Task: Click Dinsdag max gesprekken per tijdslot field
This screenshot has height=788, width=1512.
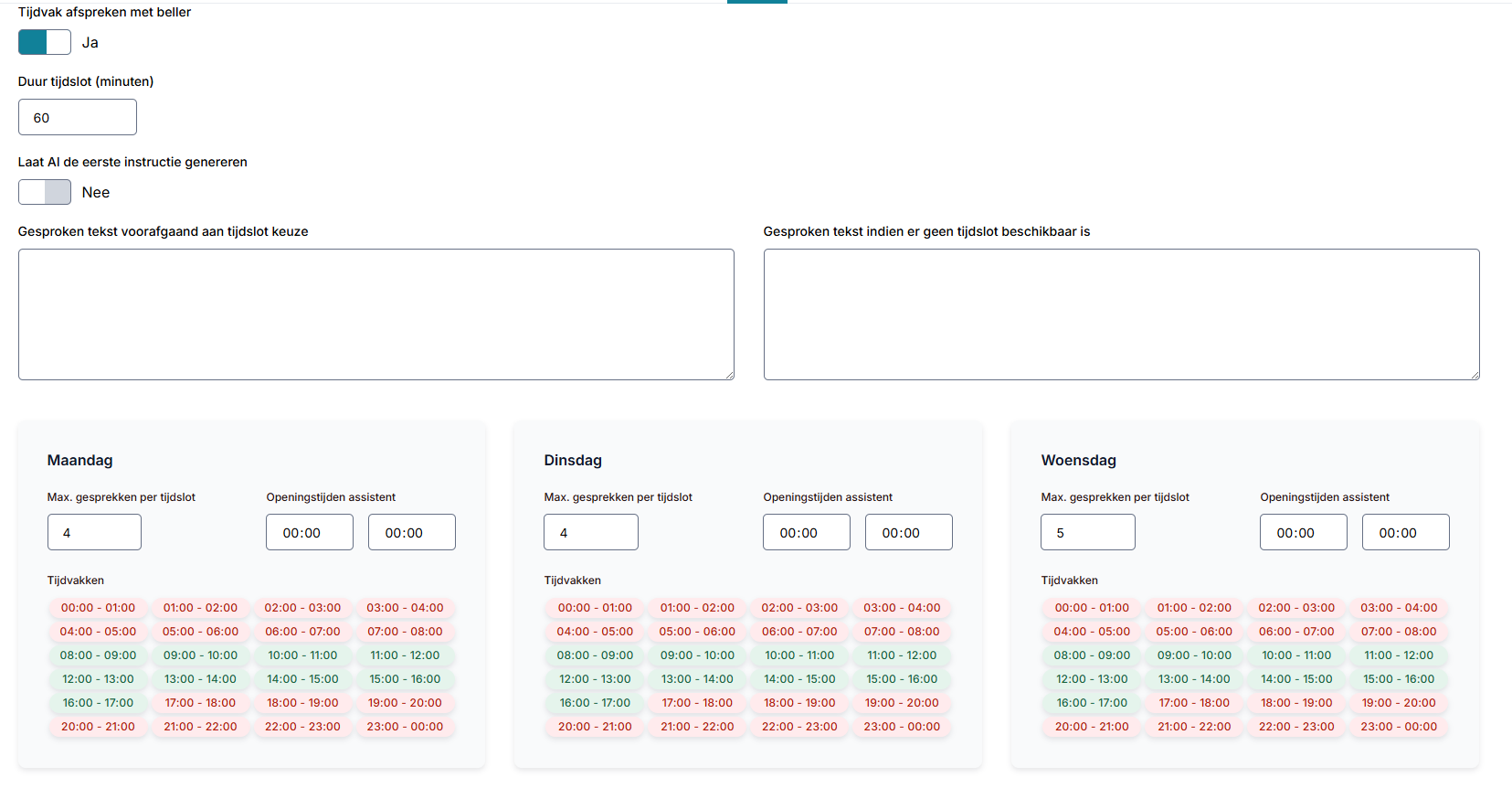Action: 591,532
